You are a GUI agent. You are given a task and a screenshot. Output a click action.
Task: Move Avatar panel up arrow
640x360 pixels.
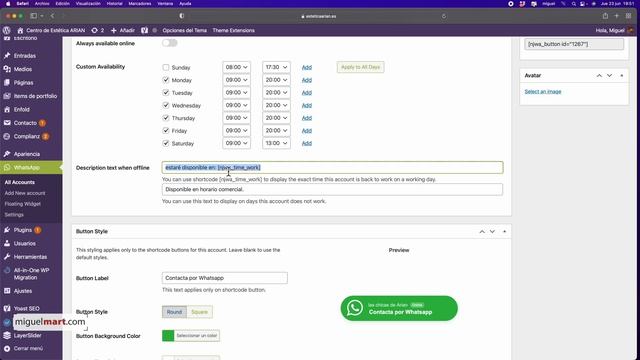tap(599, 76)
